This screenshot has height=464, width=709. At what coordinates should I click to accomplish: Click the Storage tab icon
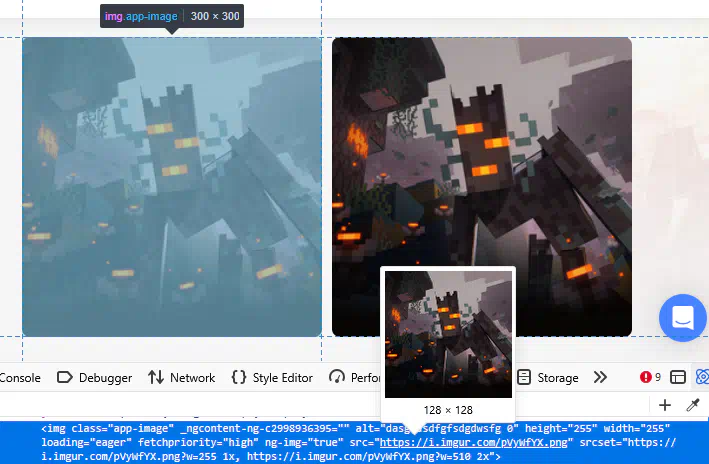pyautogui.click(x=524, y=377)
